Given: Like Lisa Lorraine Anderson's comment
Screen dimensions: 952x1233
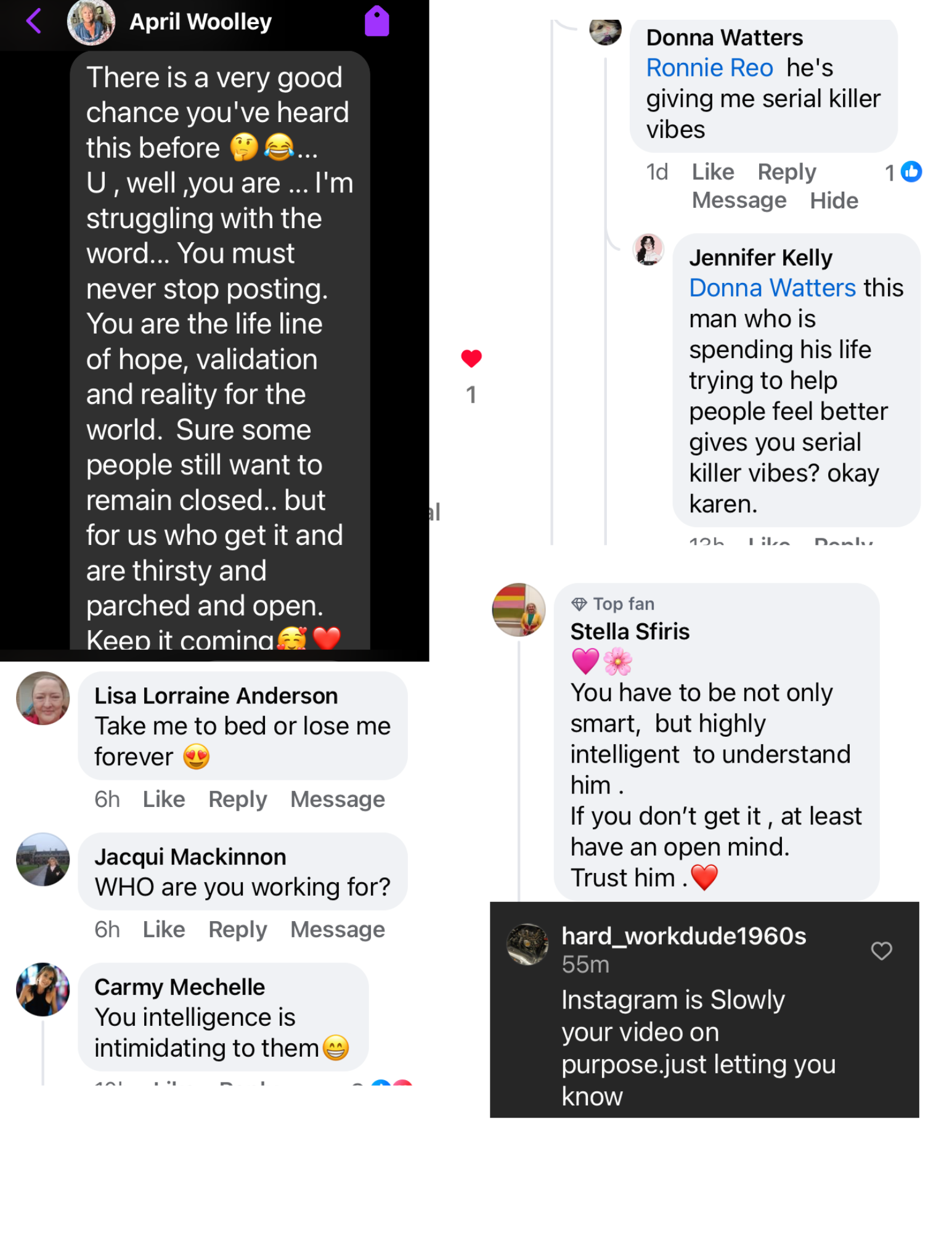Looking at the screenshot, I should pyautogui.click(x=164, y=800).
